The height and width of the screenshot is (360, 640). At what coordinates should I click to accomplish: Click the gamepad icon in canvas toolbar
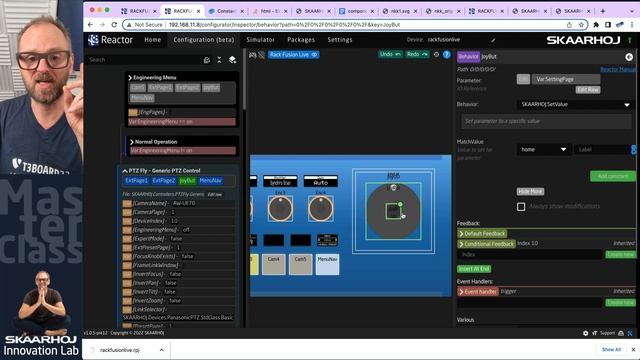tap(253, 55)
